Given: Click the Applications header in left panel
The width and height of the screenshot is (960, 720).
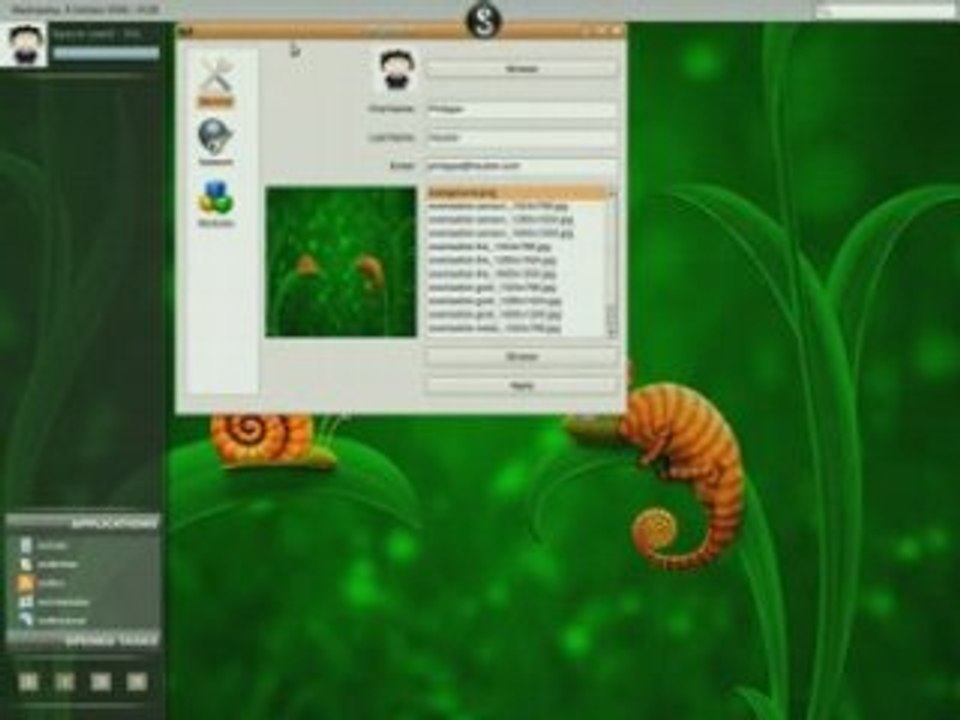Looking at the screenshot, I should 82,523.
